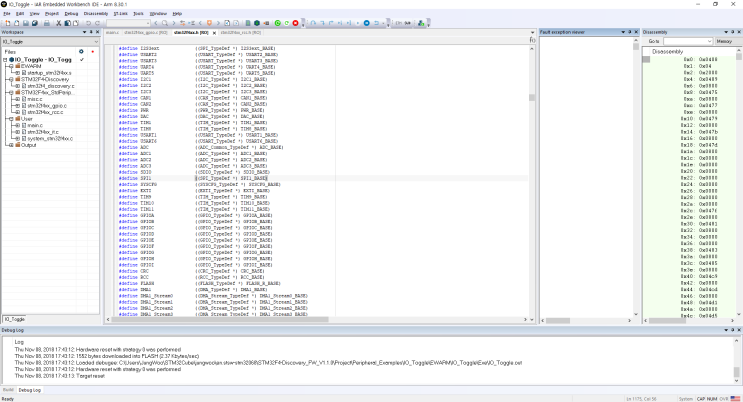Select the Debug Log tab at bottom

29,389
